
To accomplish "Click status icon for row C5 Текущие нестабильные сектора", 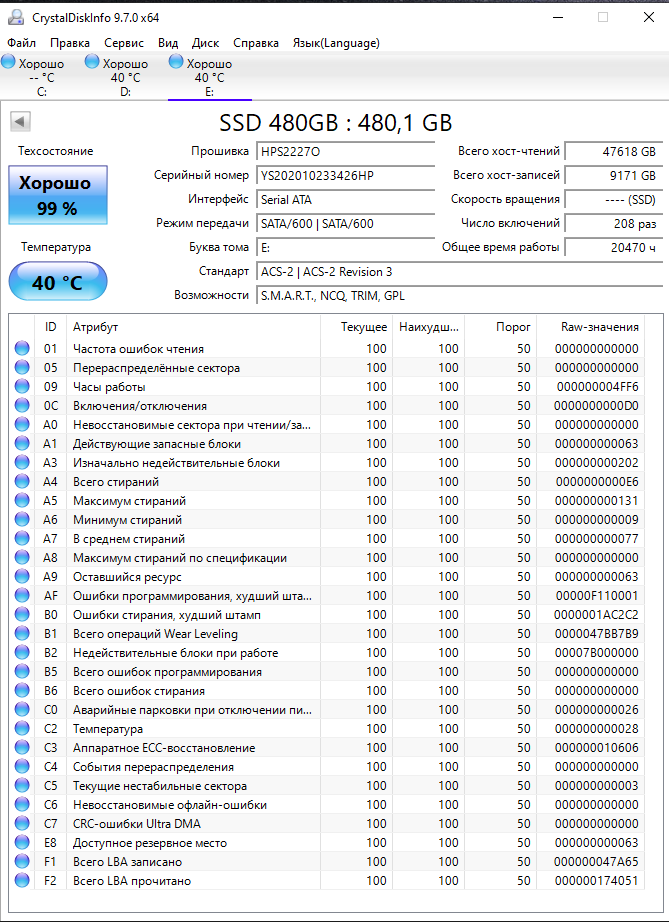I will (x=22, y=786).
